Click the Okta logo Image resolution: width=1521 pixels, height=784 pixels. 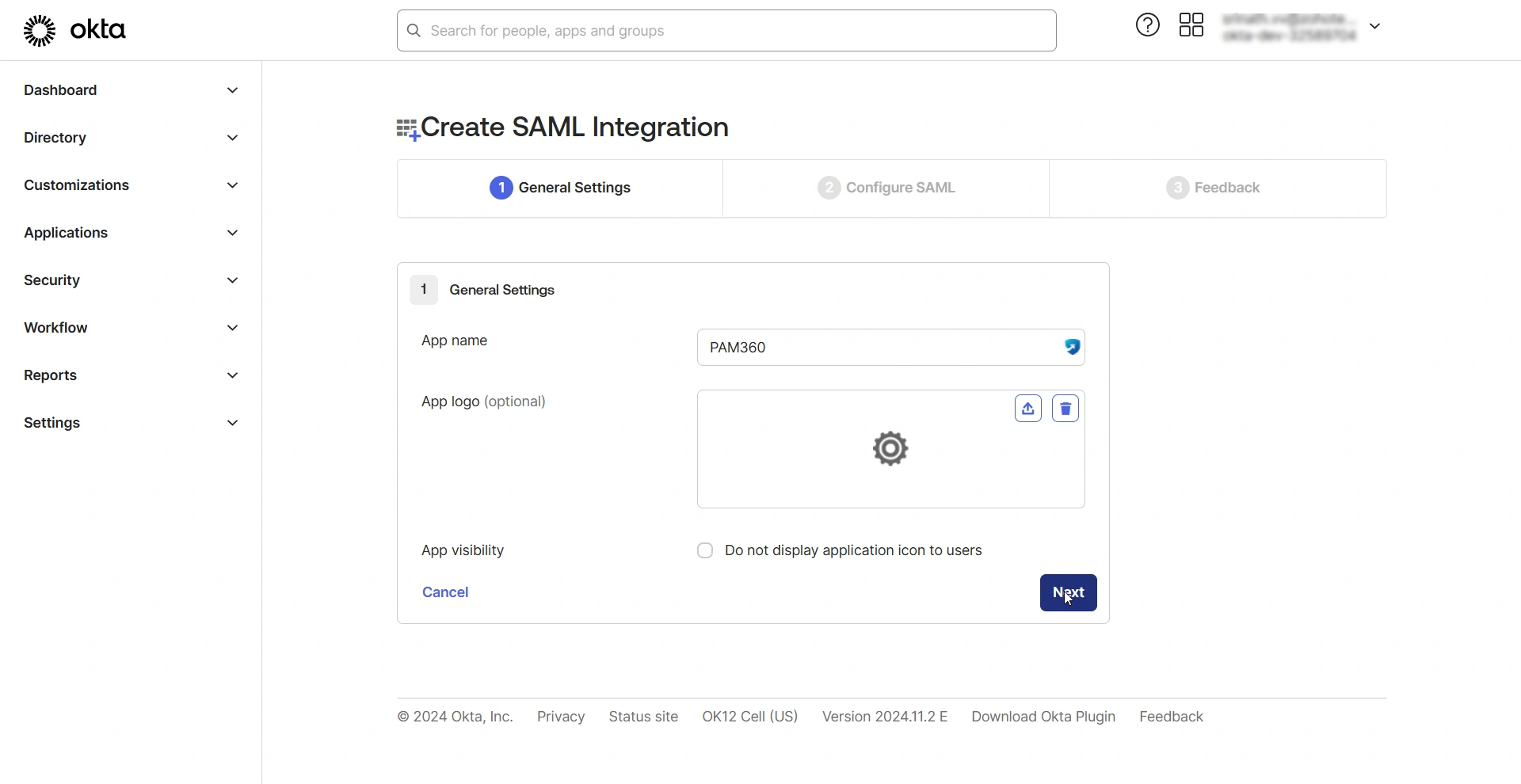tap(75, 30)
